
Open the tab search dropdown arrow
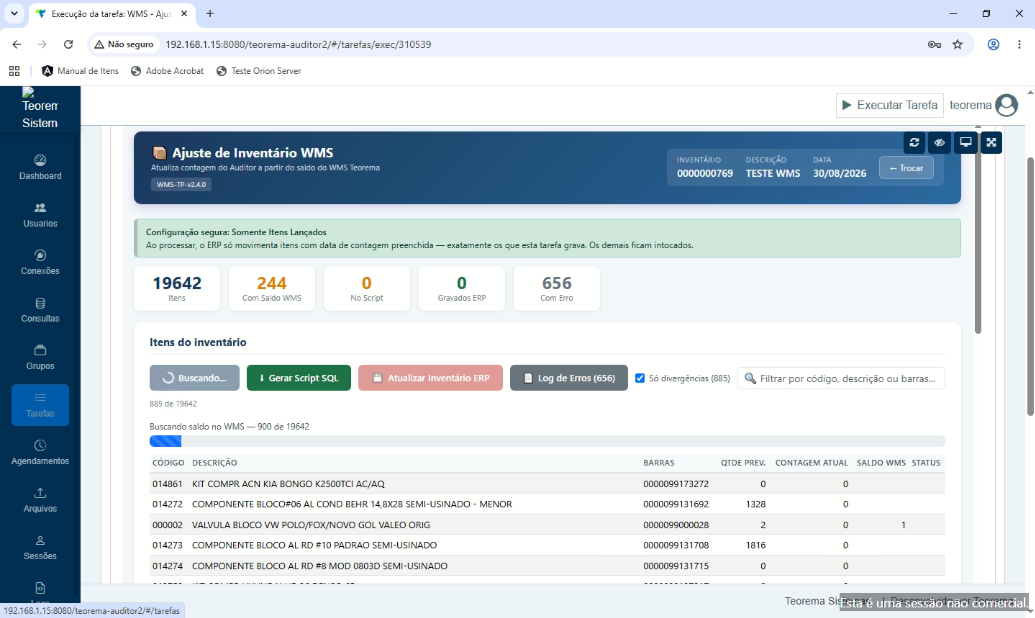coord(14,13)
